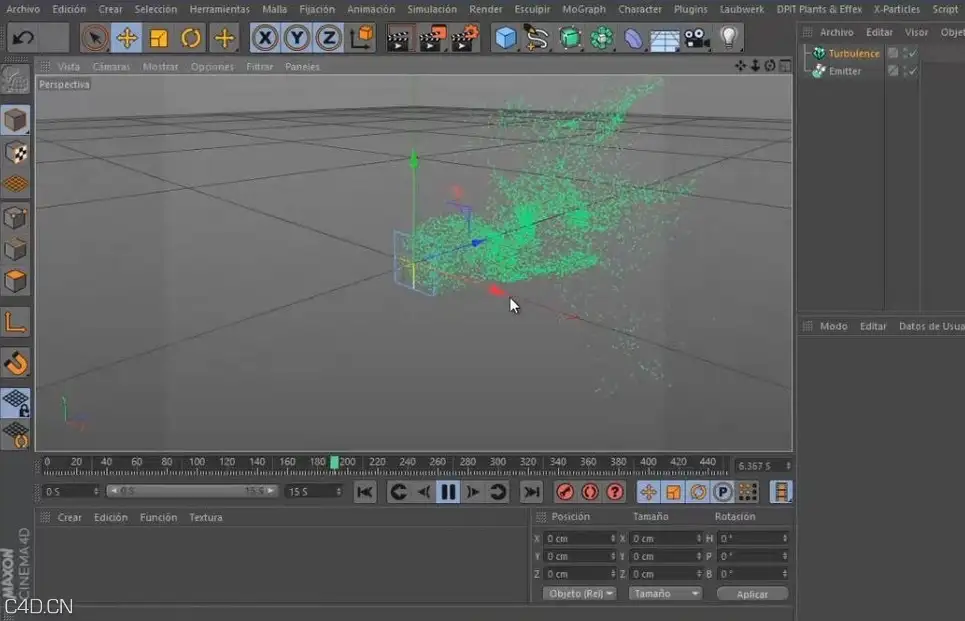The image size is (965, 621).
Task: Activate the Move tool
Action: click(x=127, y=38)
